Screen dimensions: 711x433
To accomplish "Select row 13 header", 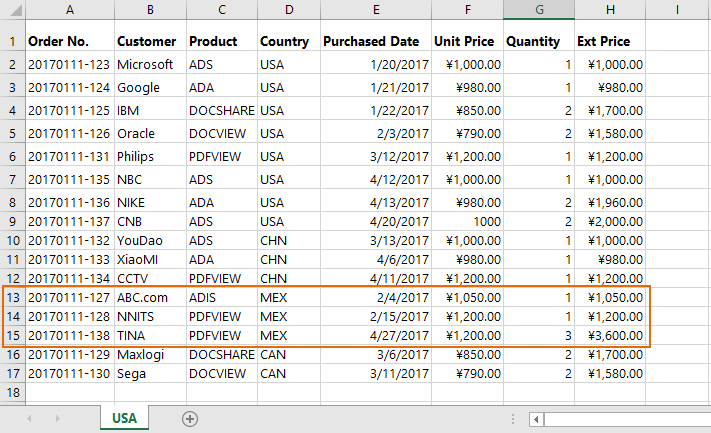I will tap(13, 297).
